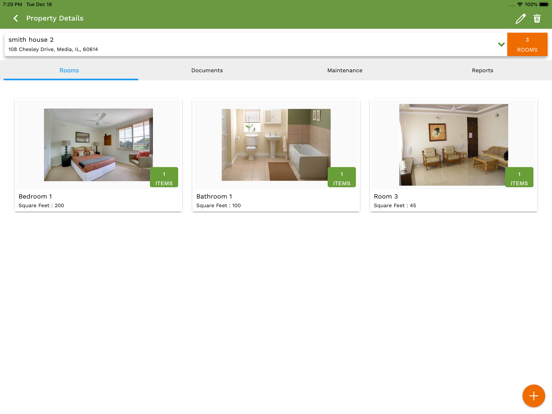Add a room with orange plus button
This screenshot has width=552, height=414.
[x=533, y=396]
